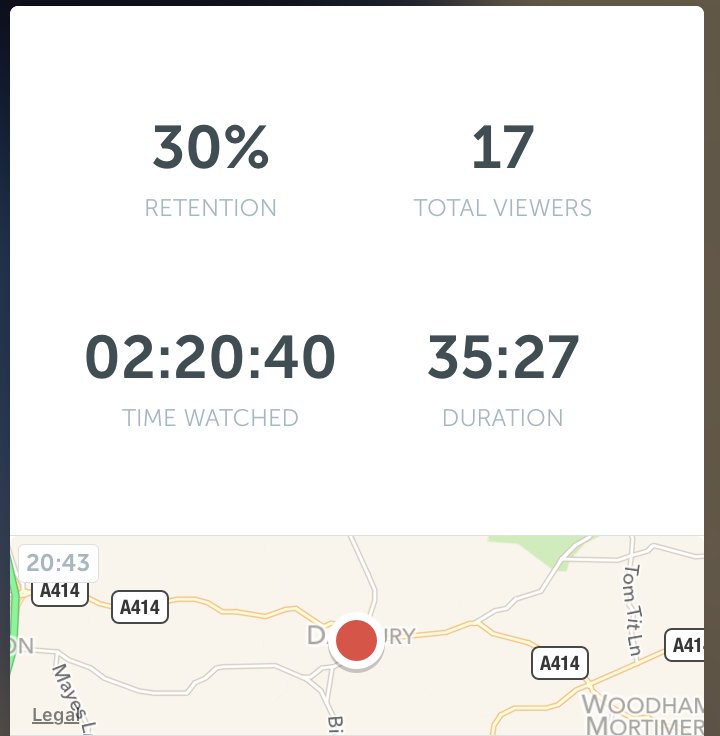Click the 20:43 timestamp badge
This screenshot has height=736, width=720.
(x=58, y=563)
